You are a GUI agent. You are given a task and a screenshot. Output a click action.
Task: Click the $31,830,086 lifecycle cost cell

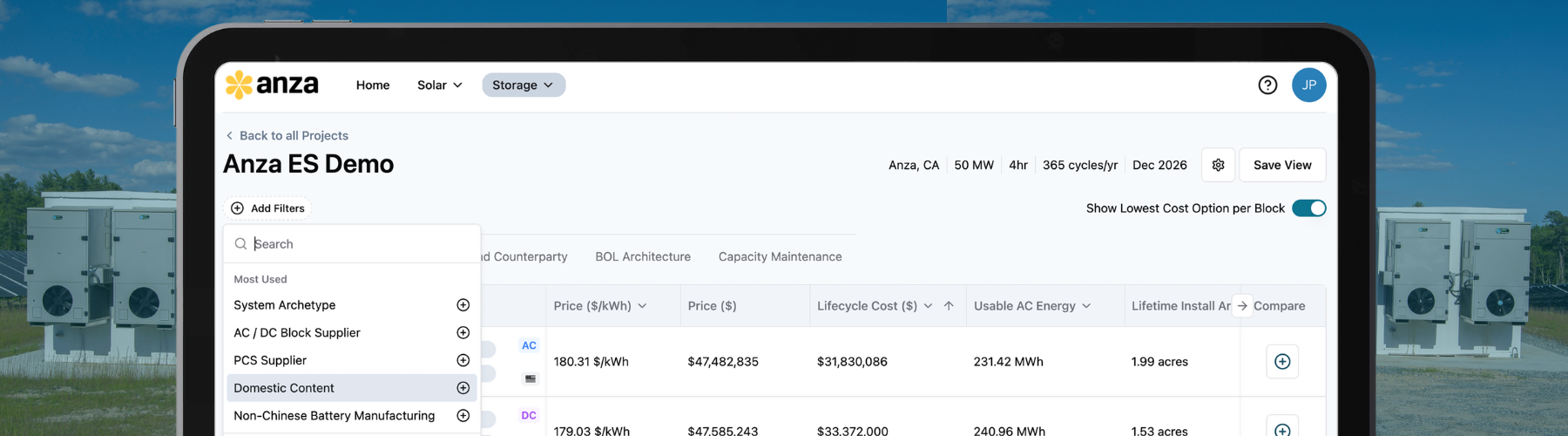pos(852,362)
